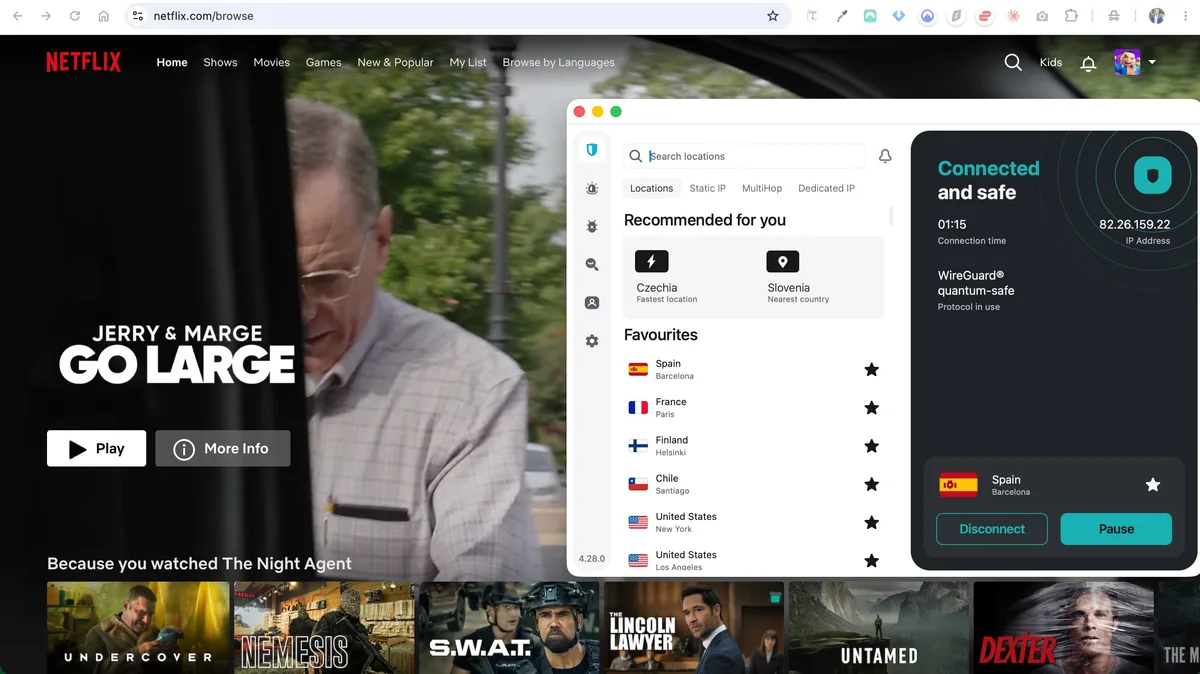Switch to the Dedicated IP tab
This screenshot has width=1200, height=674.
pyautogui.click(x=827, y=188)
